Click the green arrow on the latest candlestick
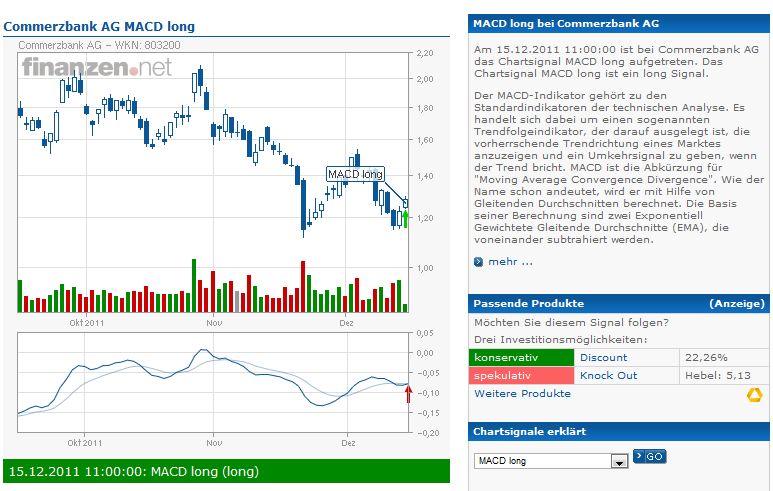773x491 pixels. pyautogui.click(x=405, y=218)
